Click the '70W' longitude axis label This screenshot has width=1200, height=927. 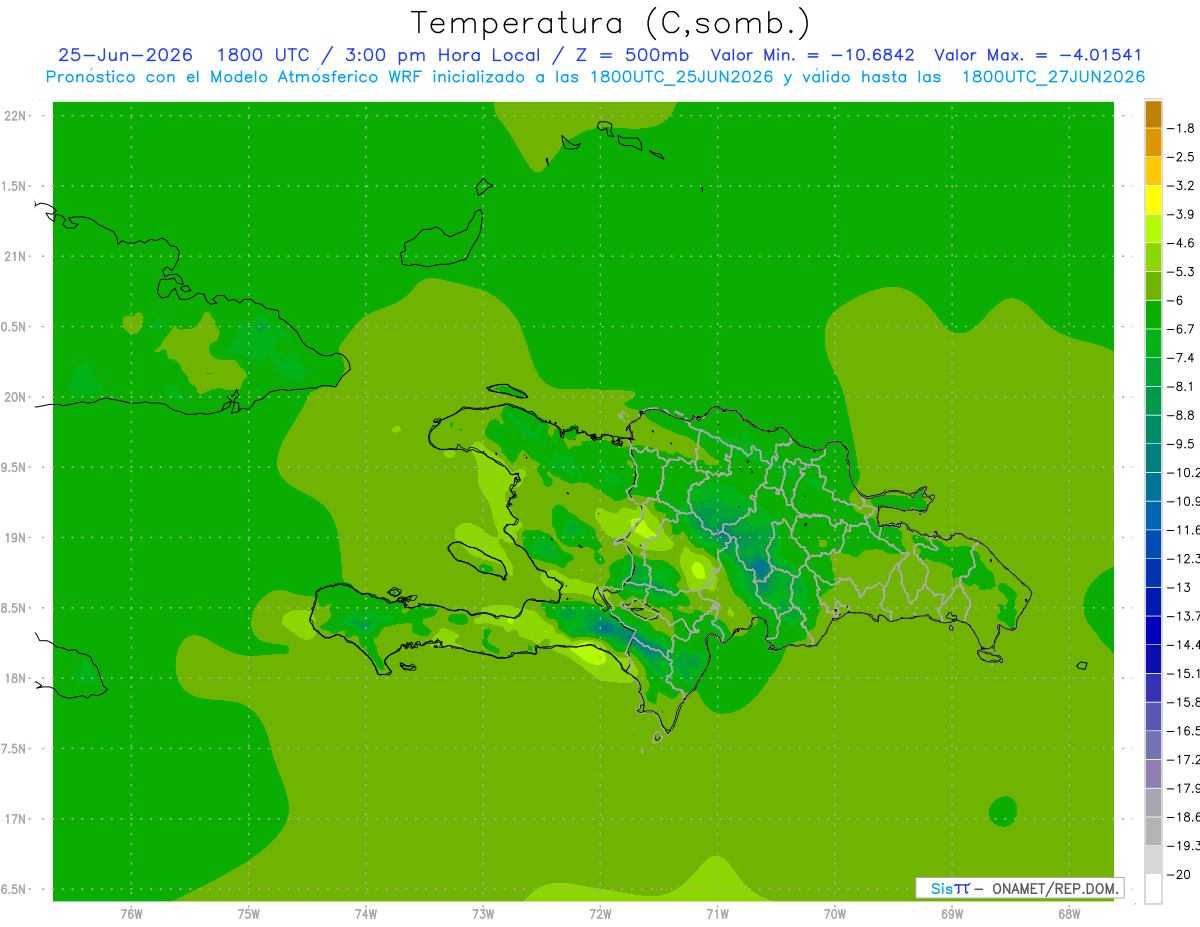coord(835,914)
